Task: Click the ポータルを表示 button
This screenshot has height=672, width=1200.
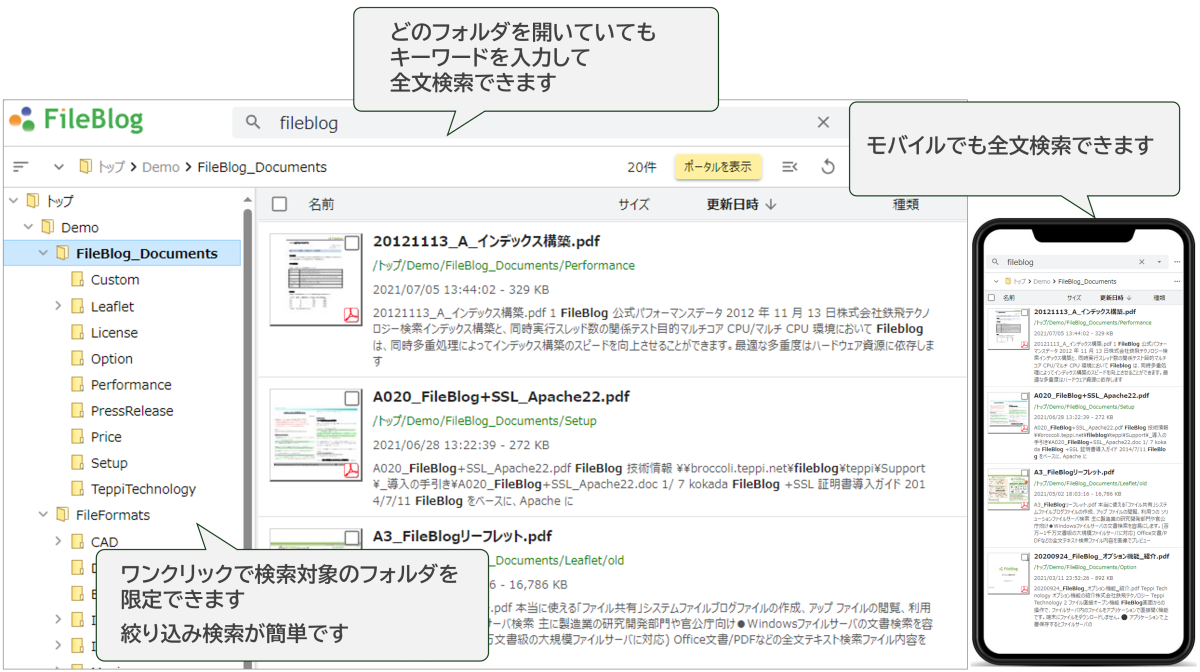Action: 717,167
